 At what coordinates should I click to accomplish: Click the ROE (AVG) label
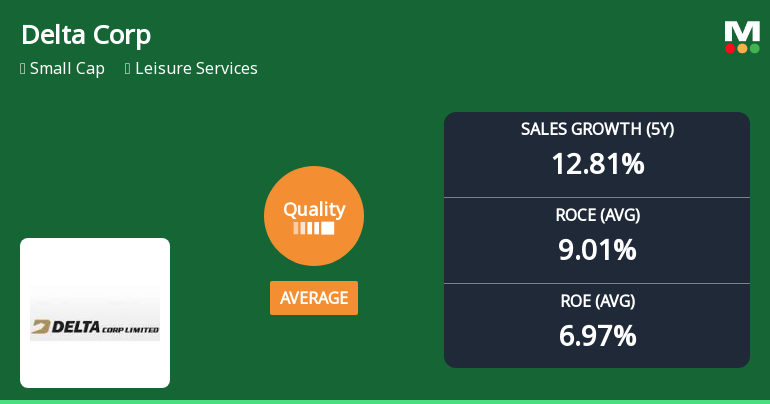tap(597, 301)
